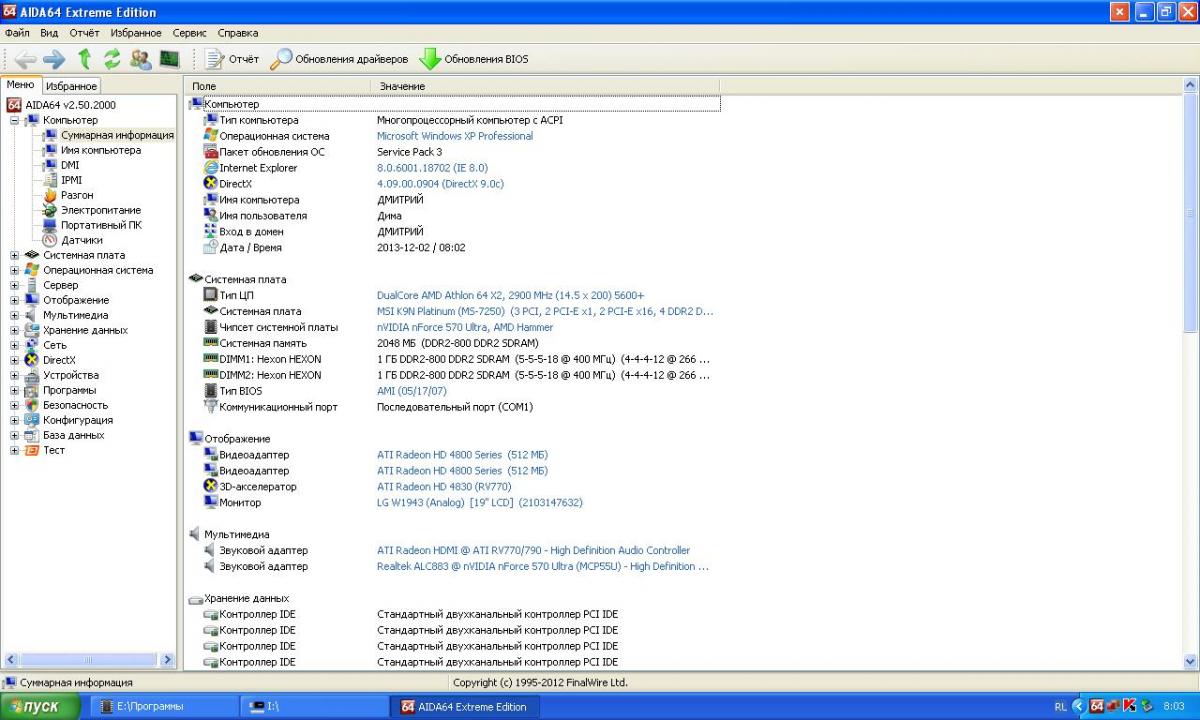
Task: Expand the Системная плата tree node
Action: pos(14,255)
